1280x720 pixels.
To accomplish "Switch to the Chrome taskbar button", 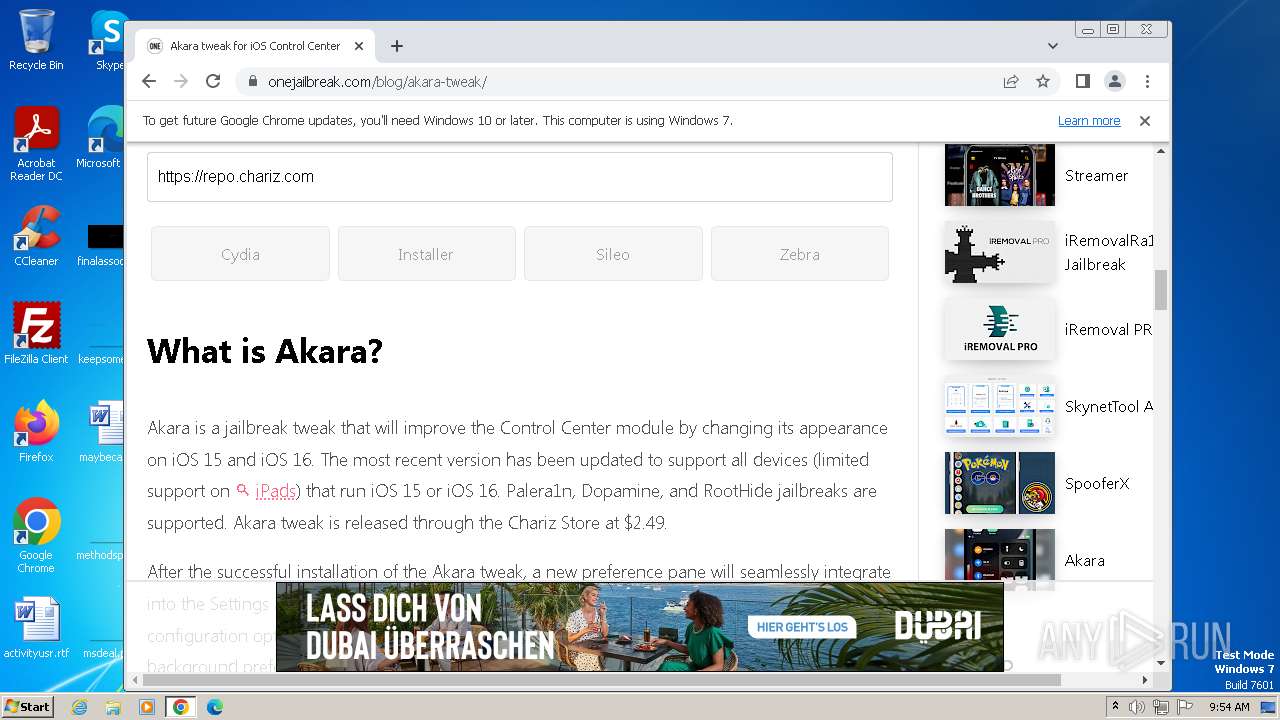I will tap(181, 707).
